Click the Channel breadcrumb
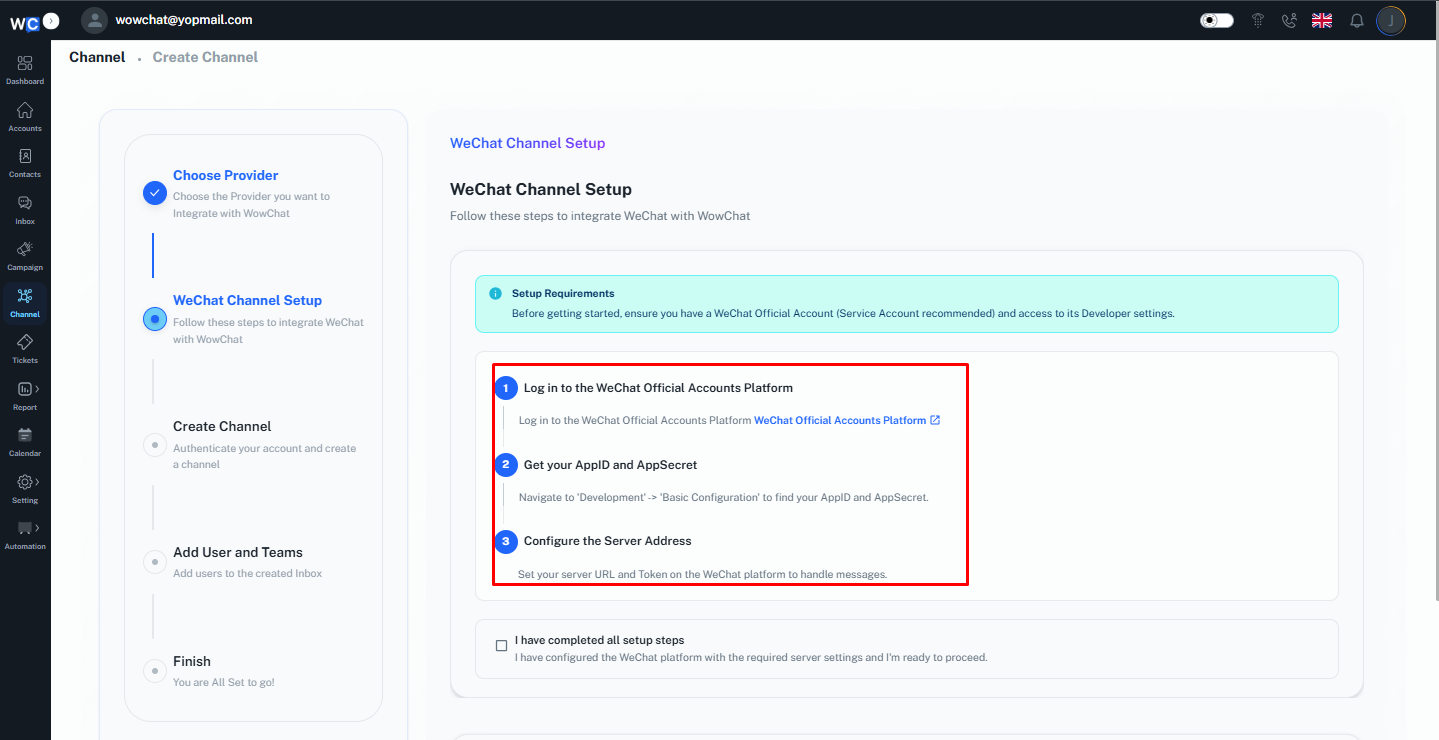The image size is (1439, 740). point(97,57)
